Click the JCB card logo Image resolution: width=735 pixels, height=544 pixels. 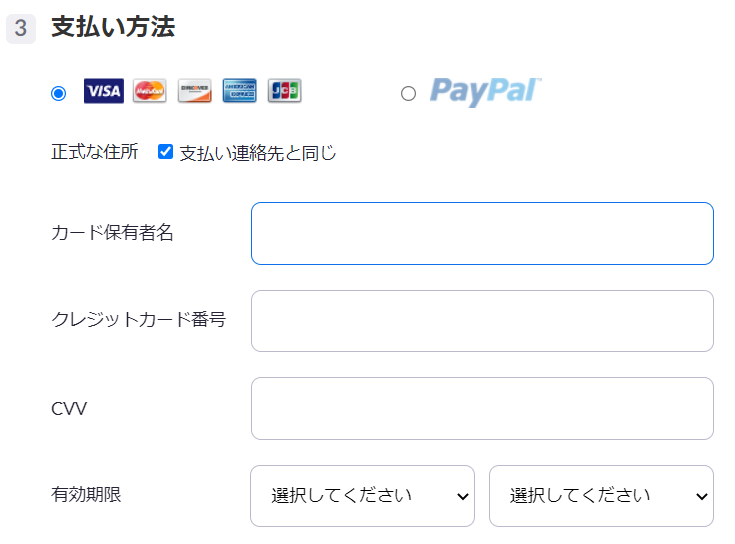point(284,92)
